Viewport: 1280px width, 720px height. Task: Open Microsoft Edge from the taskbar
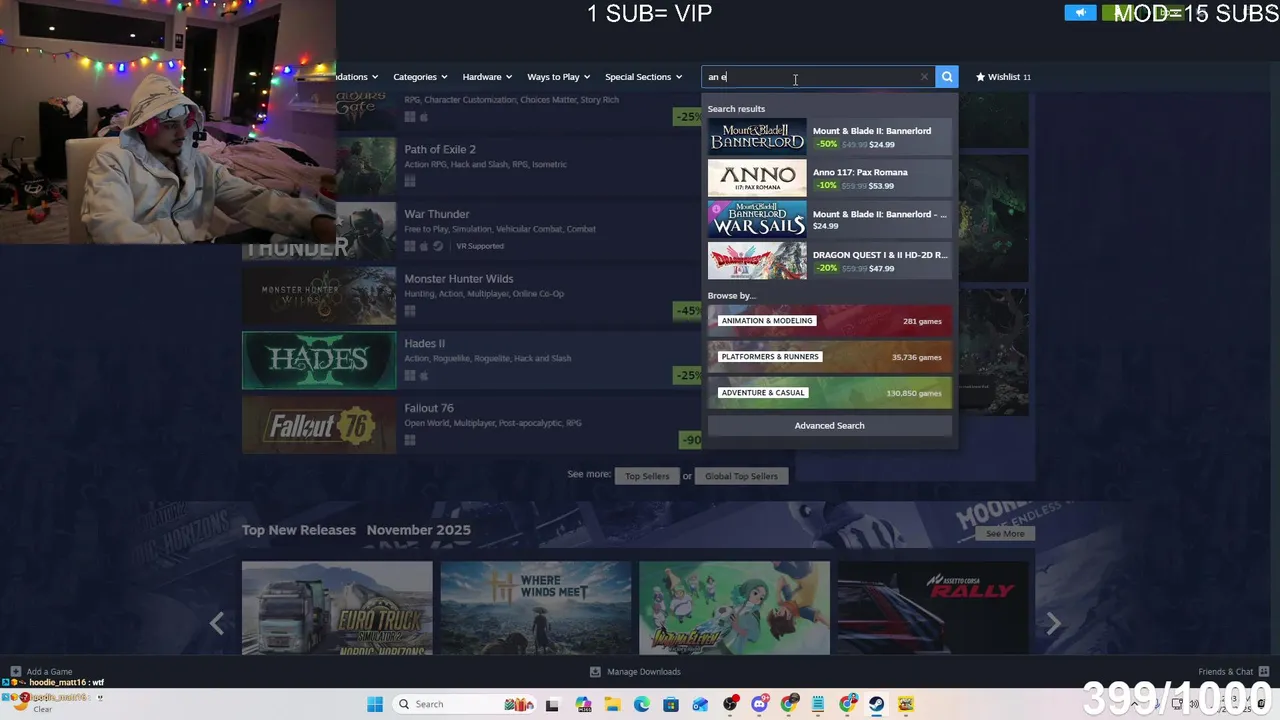641,704
